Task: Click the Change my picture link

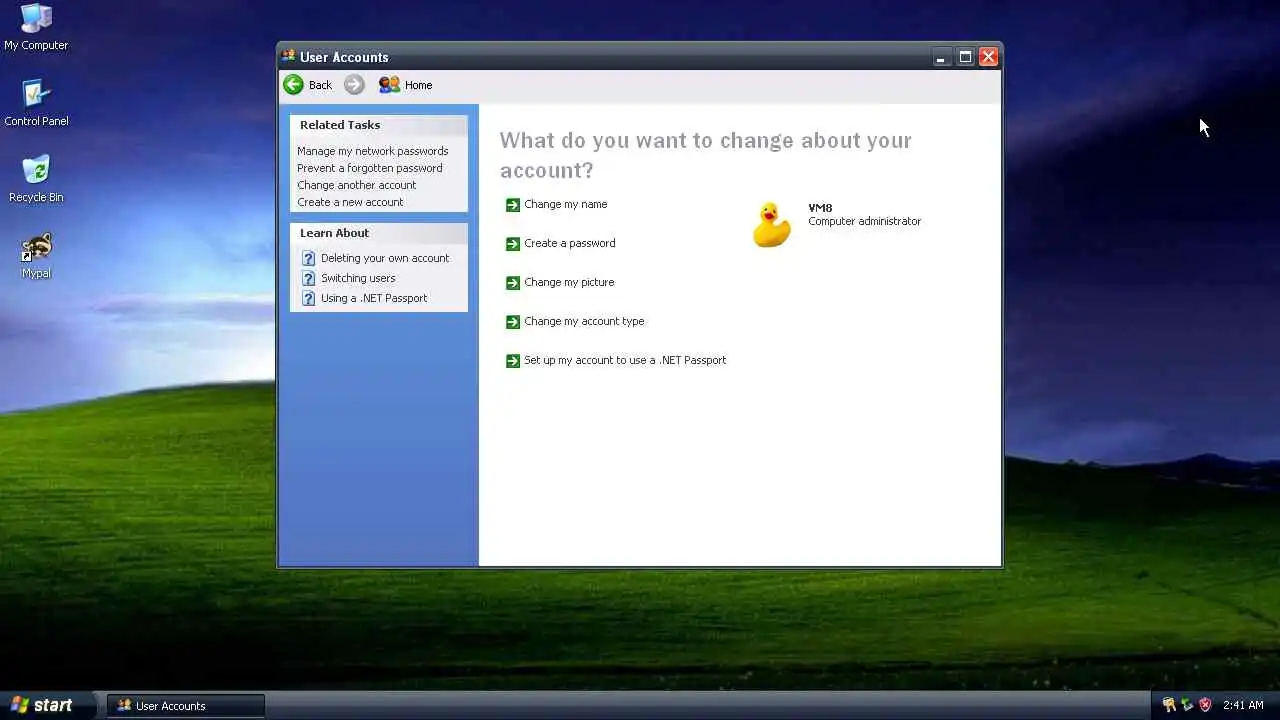Action: (569, 282)
